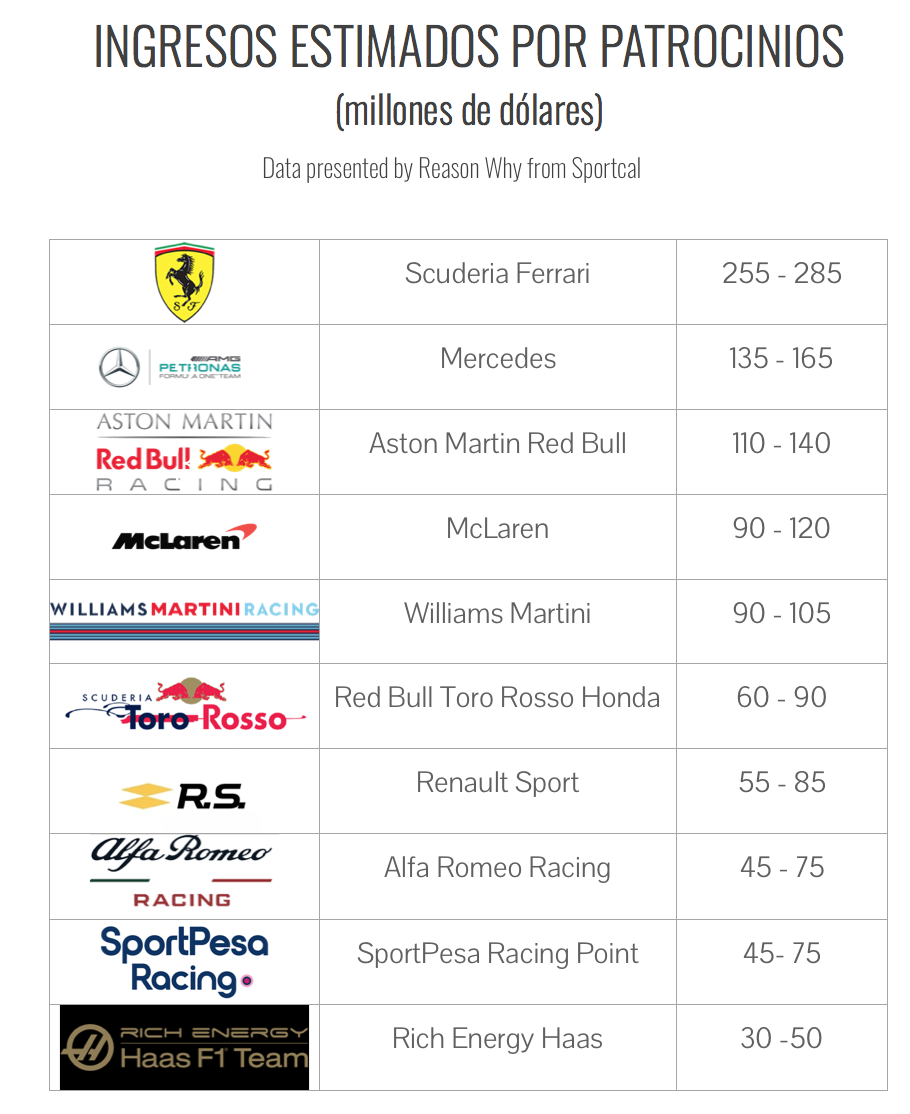Click the Ingresos Estimados Por Patrocinios title
This screenshot has width=910, height=1114.
pos(469,46)
